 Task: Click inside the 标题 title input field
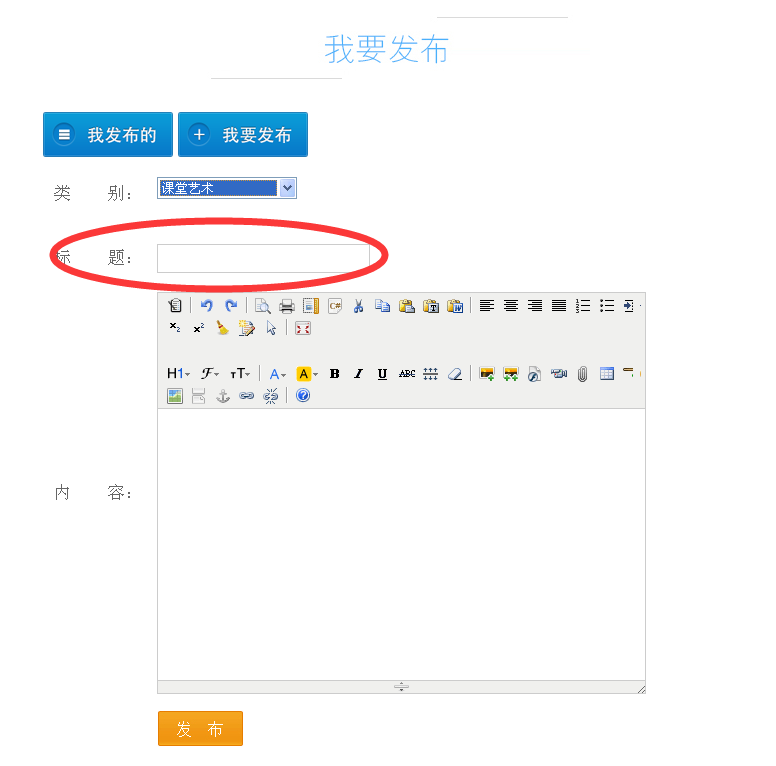(x=263, y=258)
